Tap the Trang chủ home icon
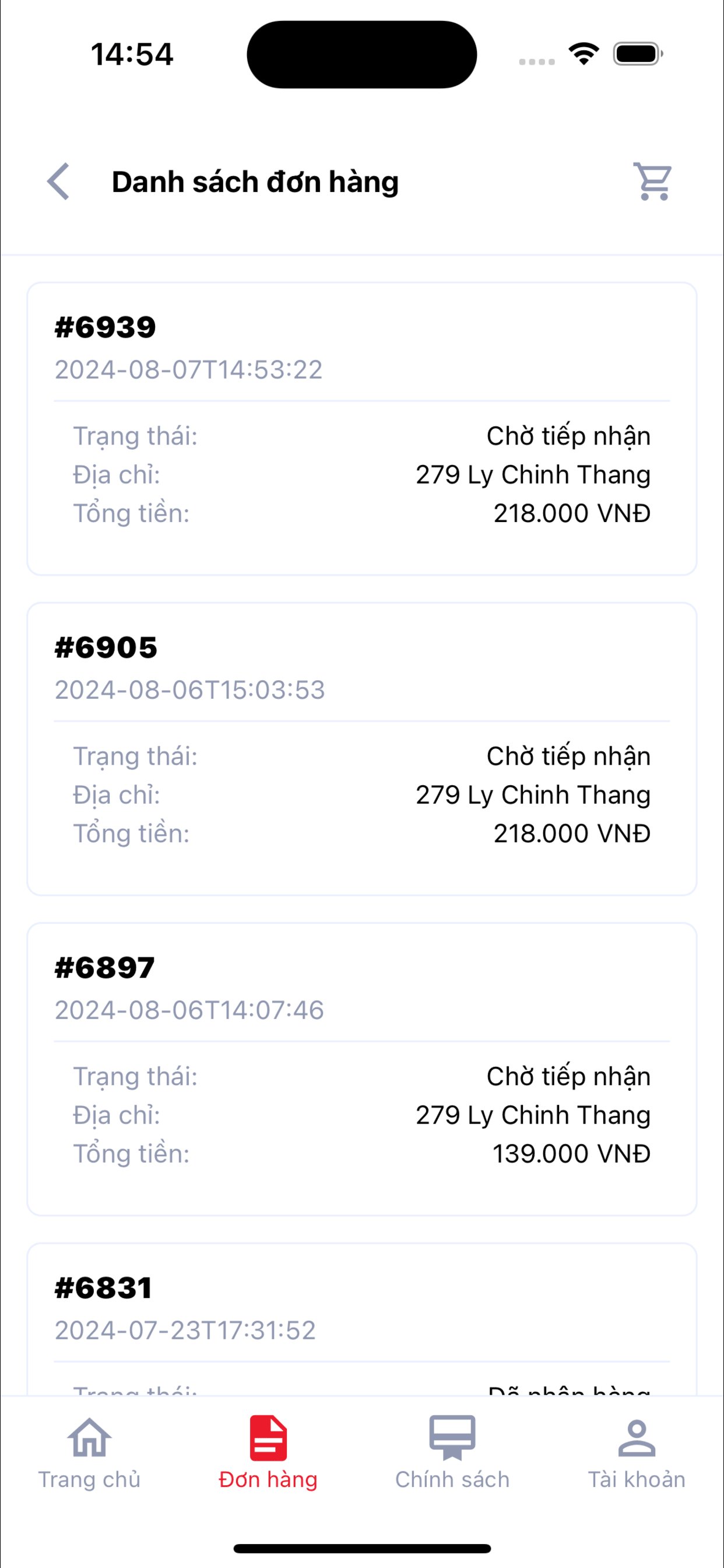724x1568 pixels. [x=89, y=1438]
